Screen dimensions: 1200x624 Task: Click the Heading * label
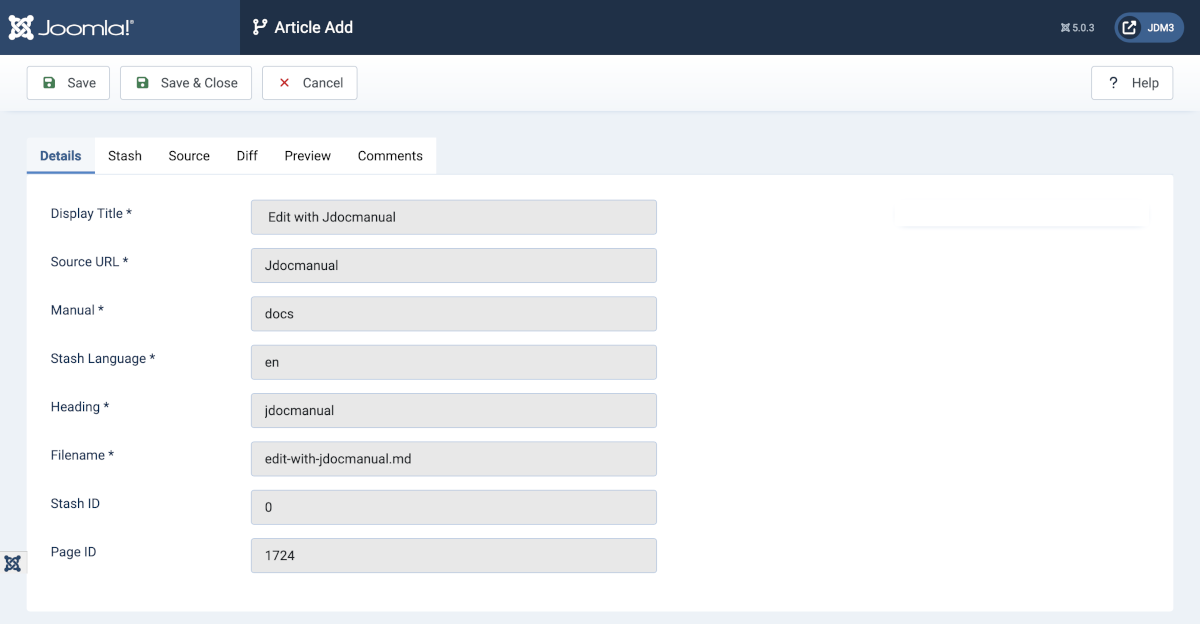pyautogui.click(x=80, y=407)
